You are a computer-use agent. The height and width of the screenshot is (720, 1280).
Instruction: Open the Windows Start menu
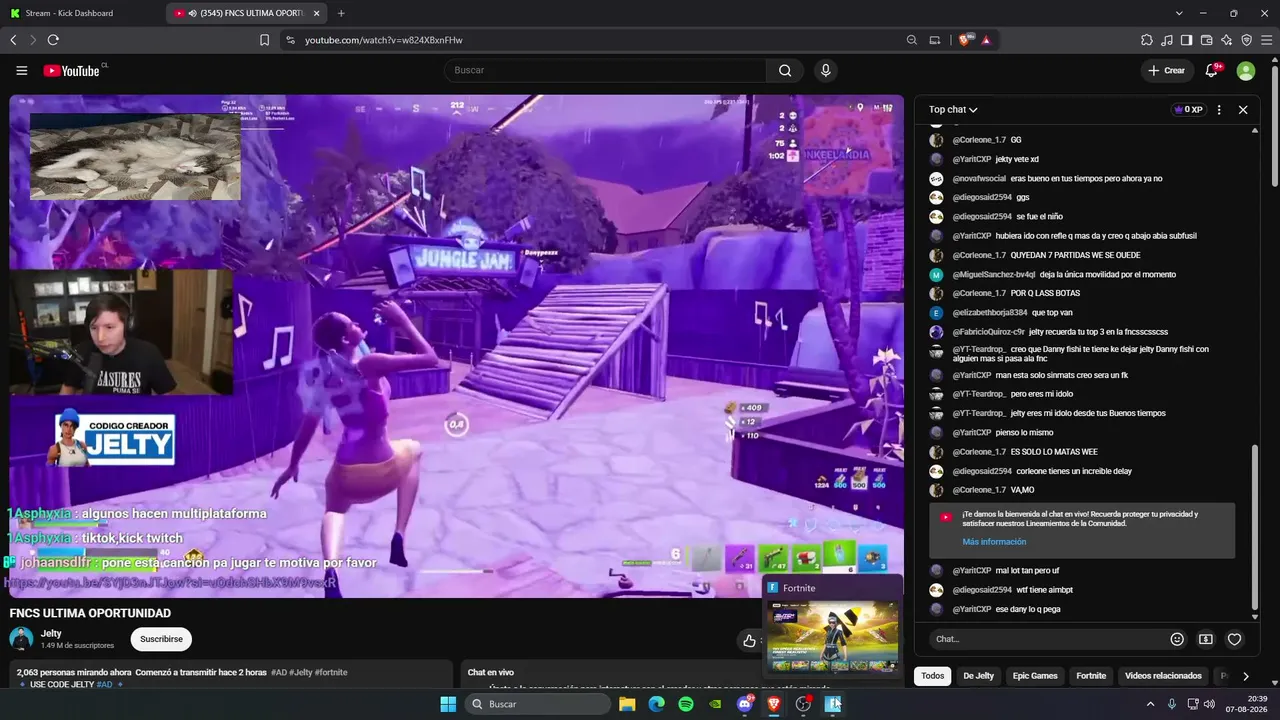(x=448, y=704)
